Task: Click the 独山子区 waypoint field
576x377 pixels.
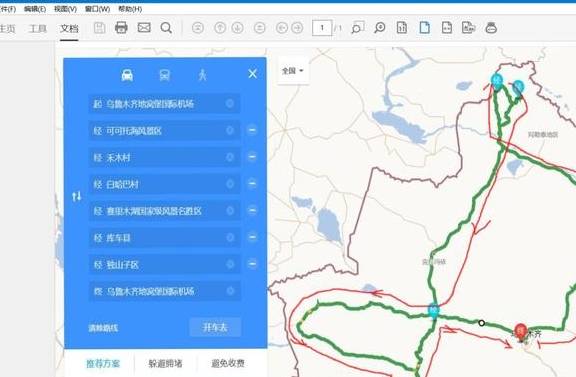Action: tap(164, 265)
